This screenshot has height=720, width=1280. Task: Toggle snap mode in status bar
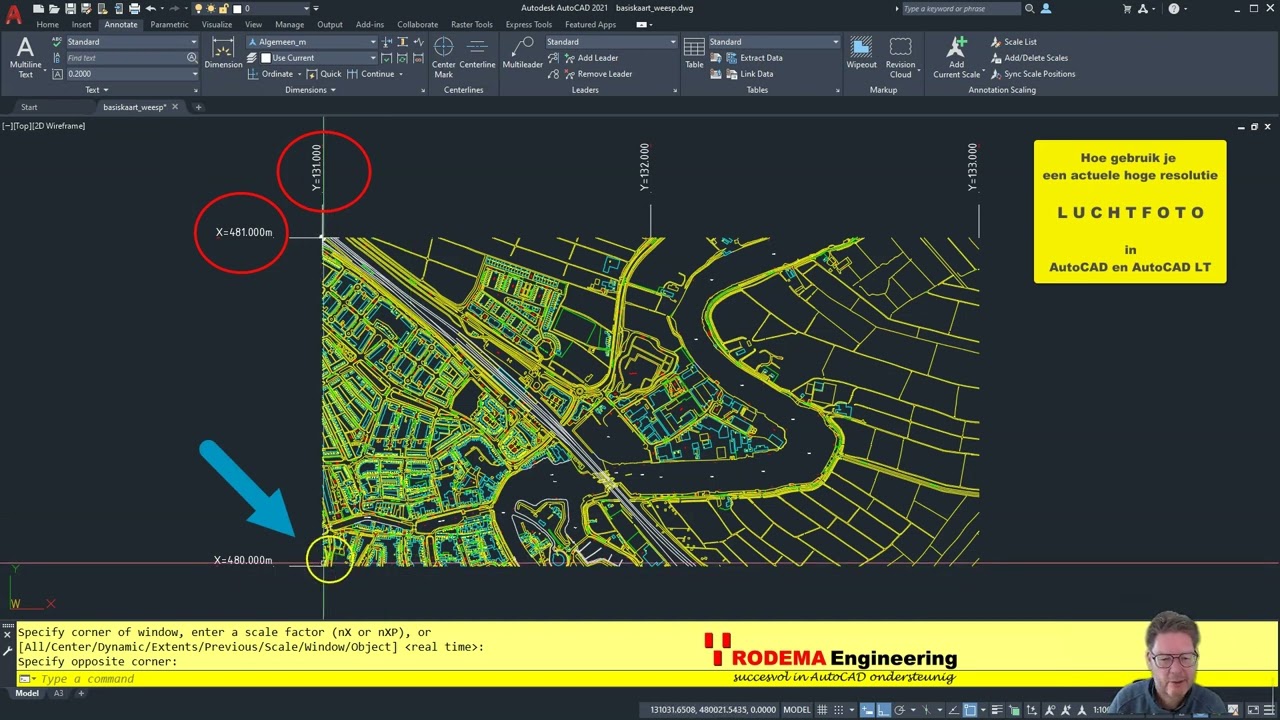839,710
